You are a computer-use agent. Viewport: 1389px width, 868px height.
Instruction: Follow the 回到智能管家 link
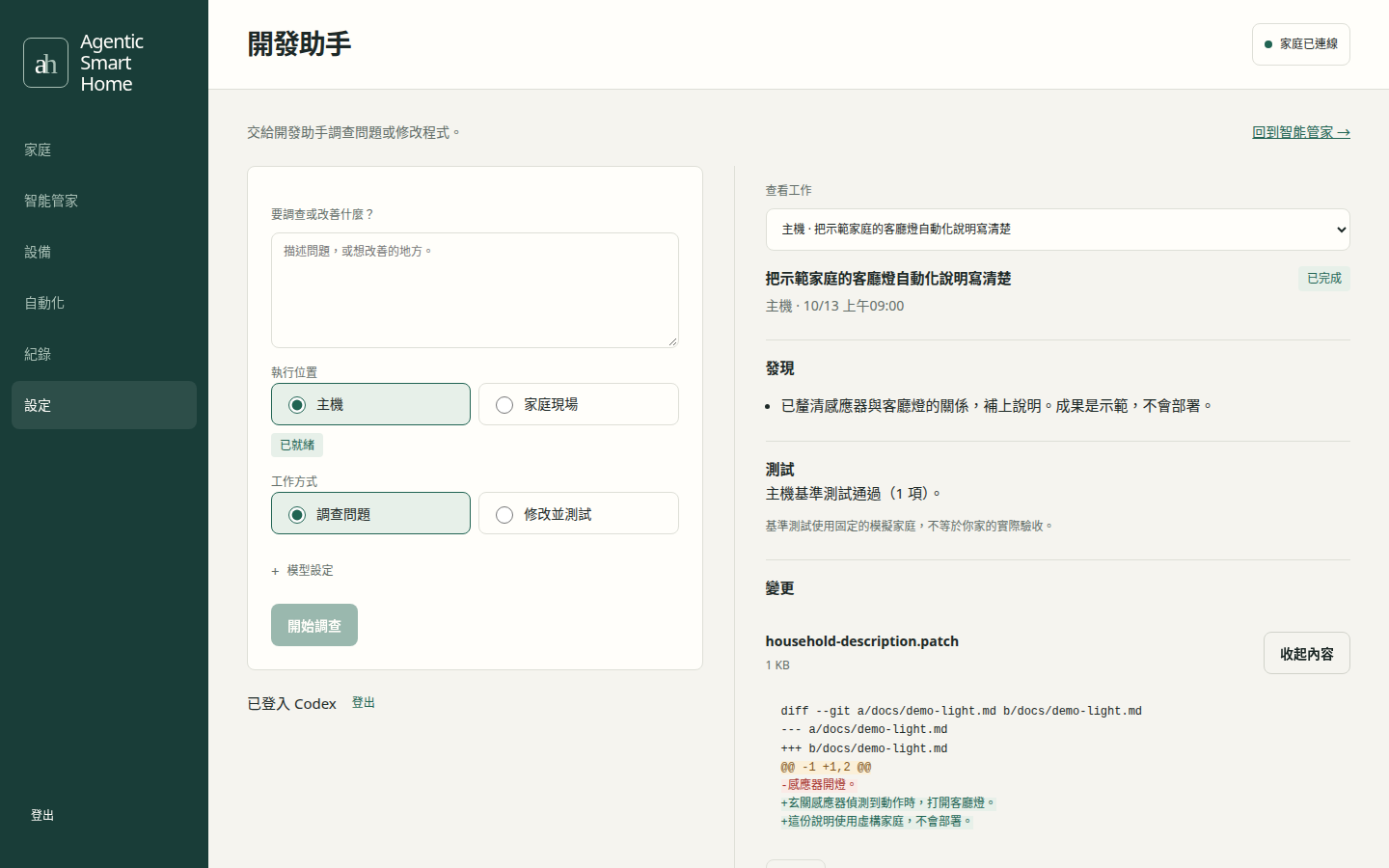[x=1300, y=132]
